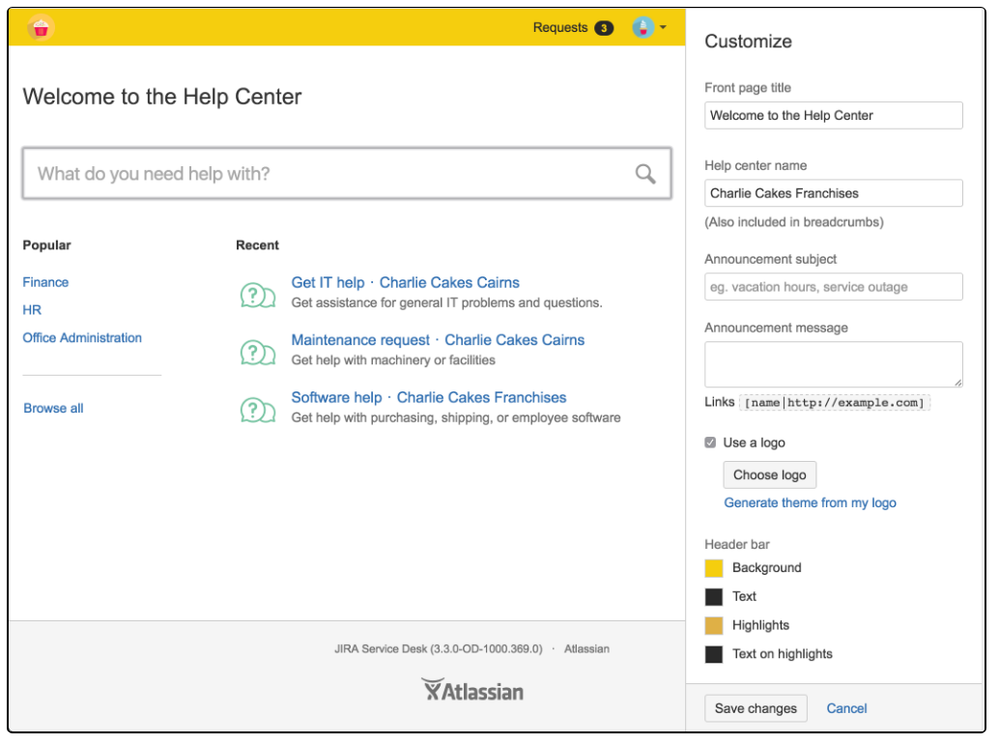Image resolution: width=999 pixels, height=745 pixels.
Task: Pick the header Background color swatch
Action: tap(714, 568)
